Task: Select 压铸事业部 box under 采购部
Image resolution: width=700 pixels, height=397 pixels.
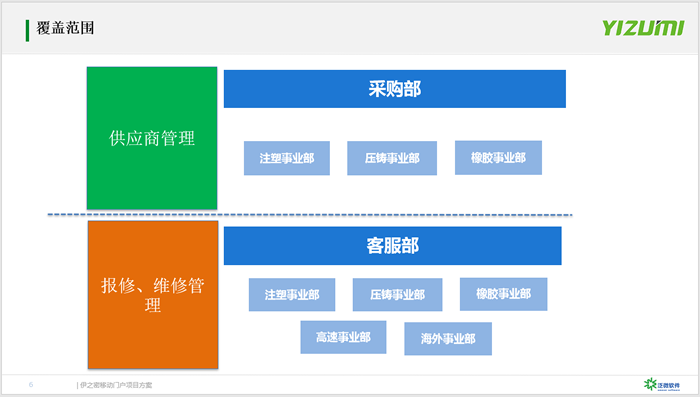Action: (x=392, y=158)
